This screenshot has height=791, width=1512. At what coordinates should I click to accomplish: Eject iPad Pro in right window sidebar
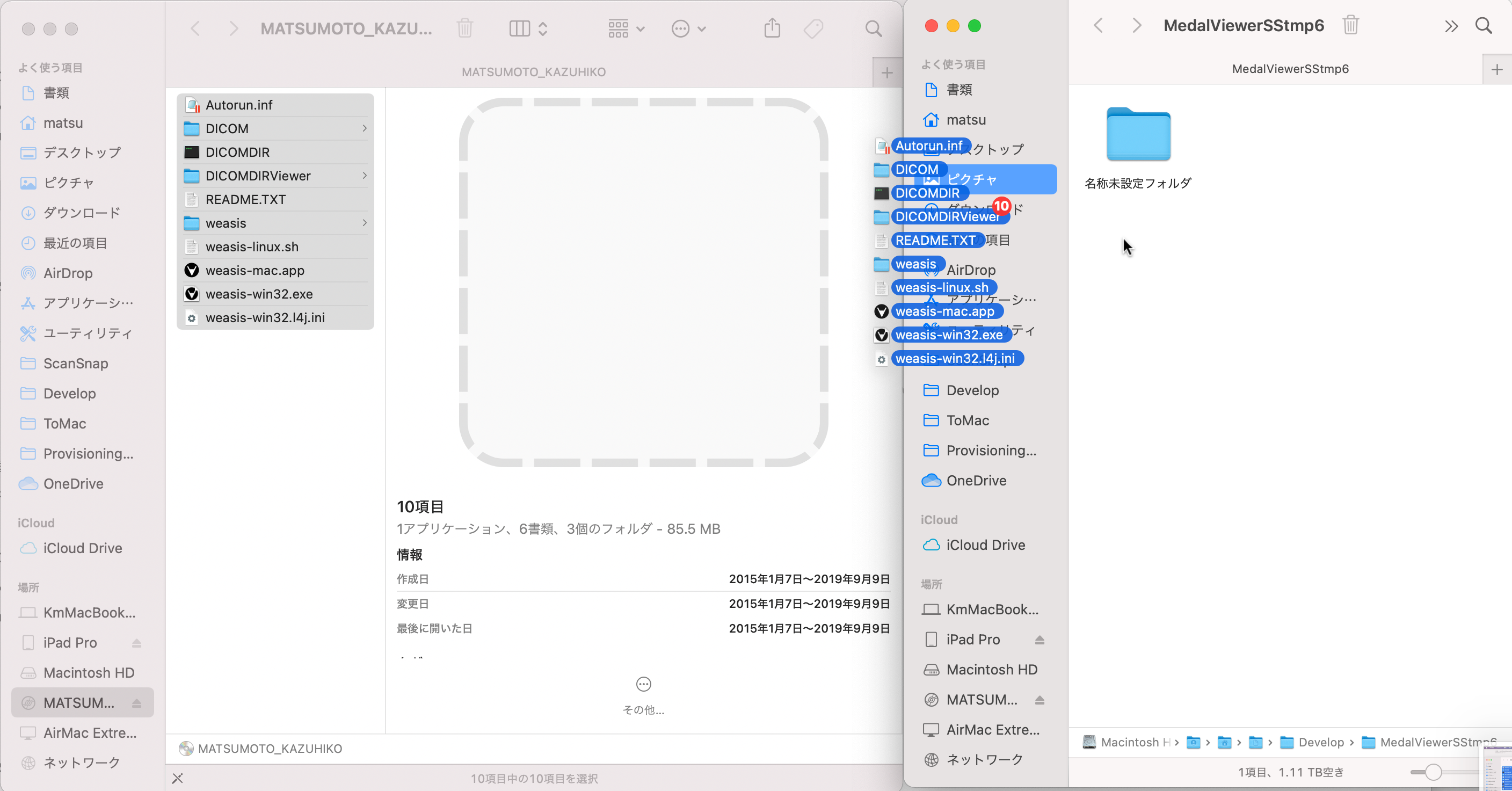pos(1039,640)
